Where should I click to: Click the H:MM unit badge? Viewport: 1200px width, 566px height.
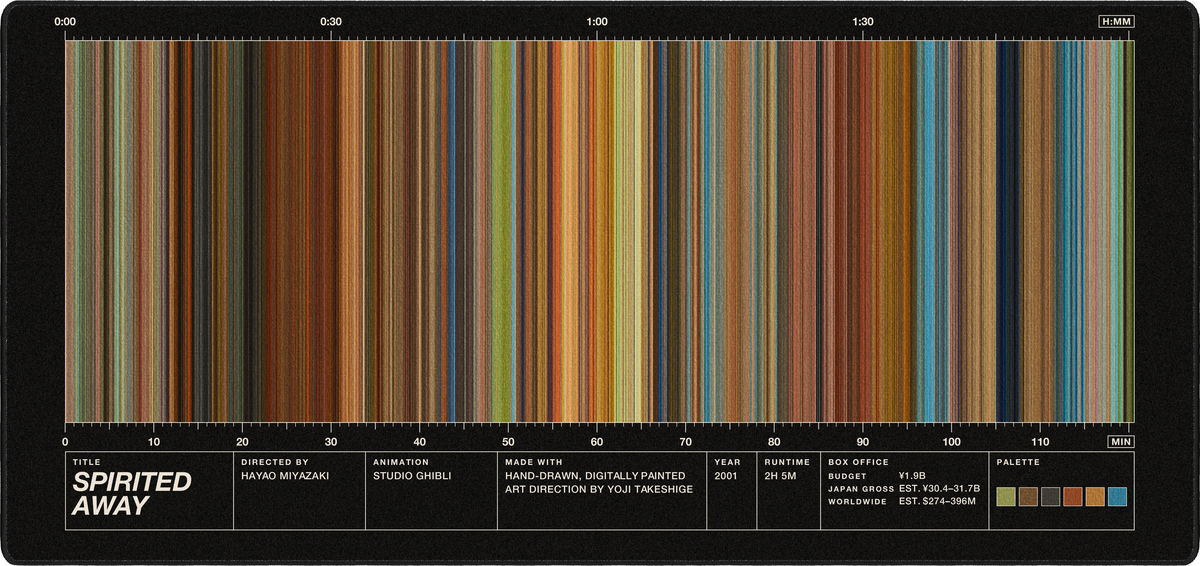click(x=1115, y=21)
